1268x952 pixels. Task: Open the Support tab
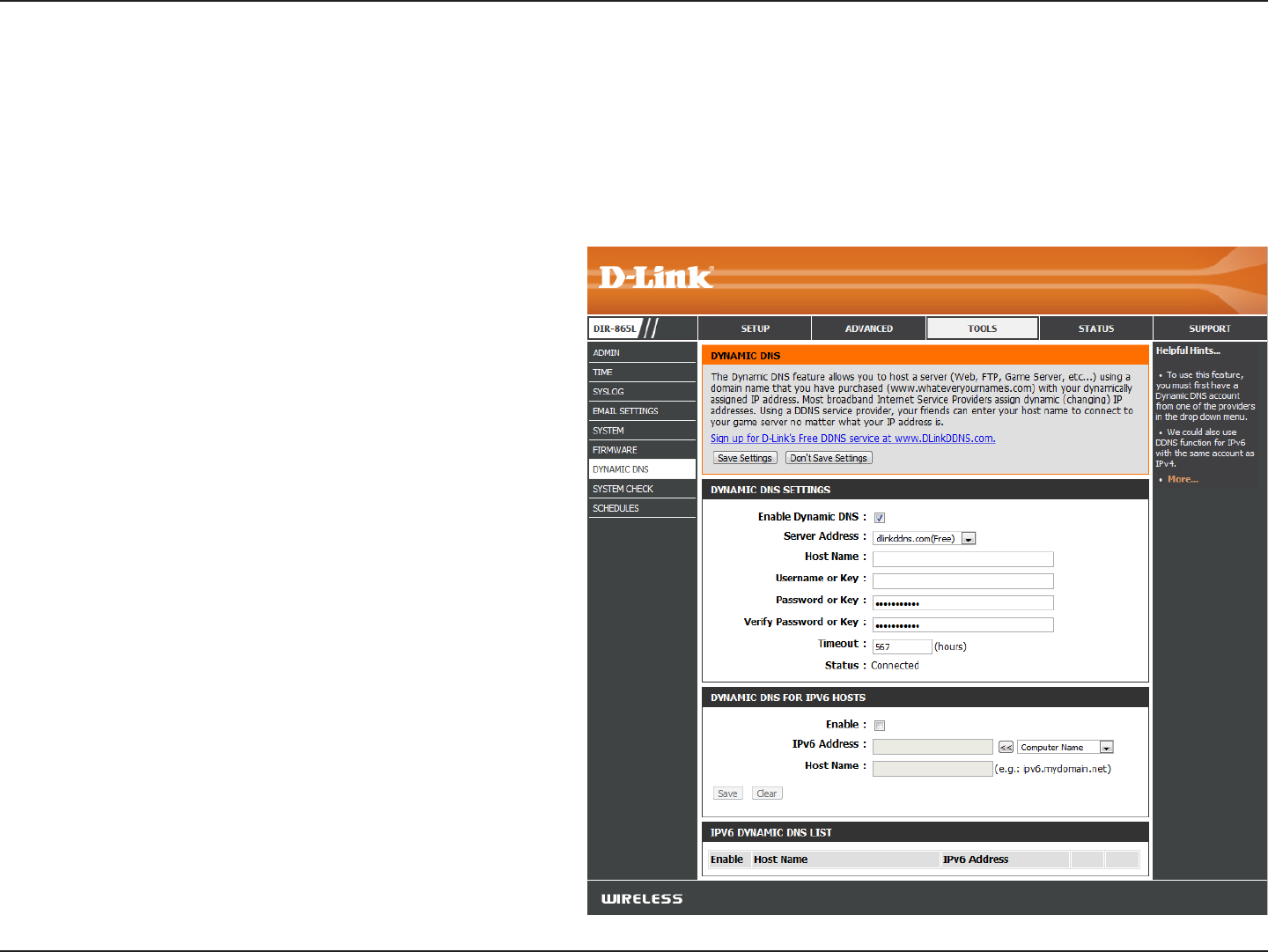[1210, 328]
